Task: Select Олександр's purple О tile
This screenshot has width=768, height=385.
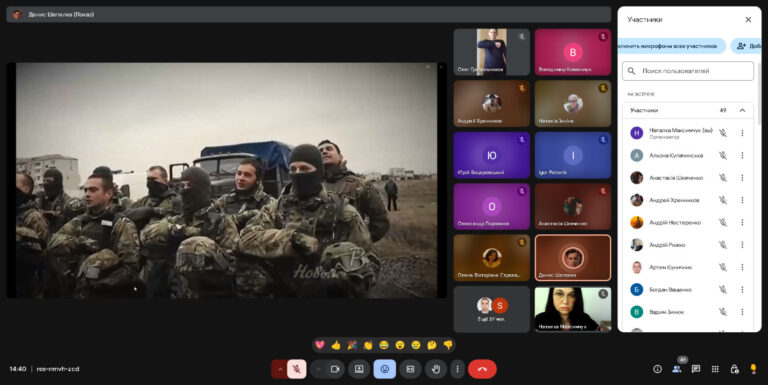Action: (492, 207)
